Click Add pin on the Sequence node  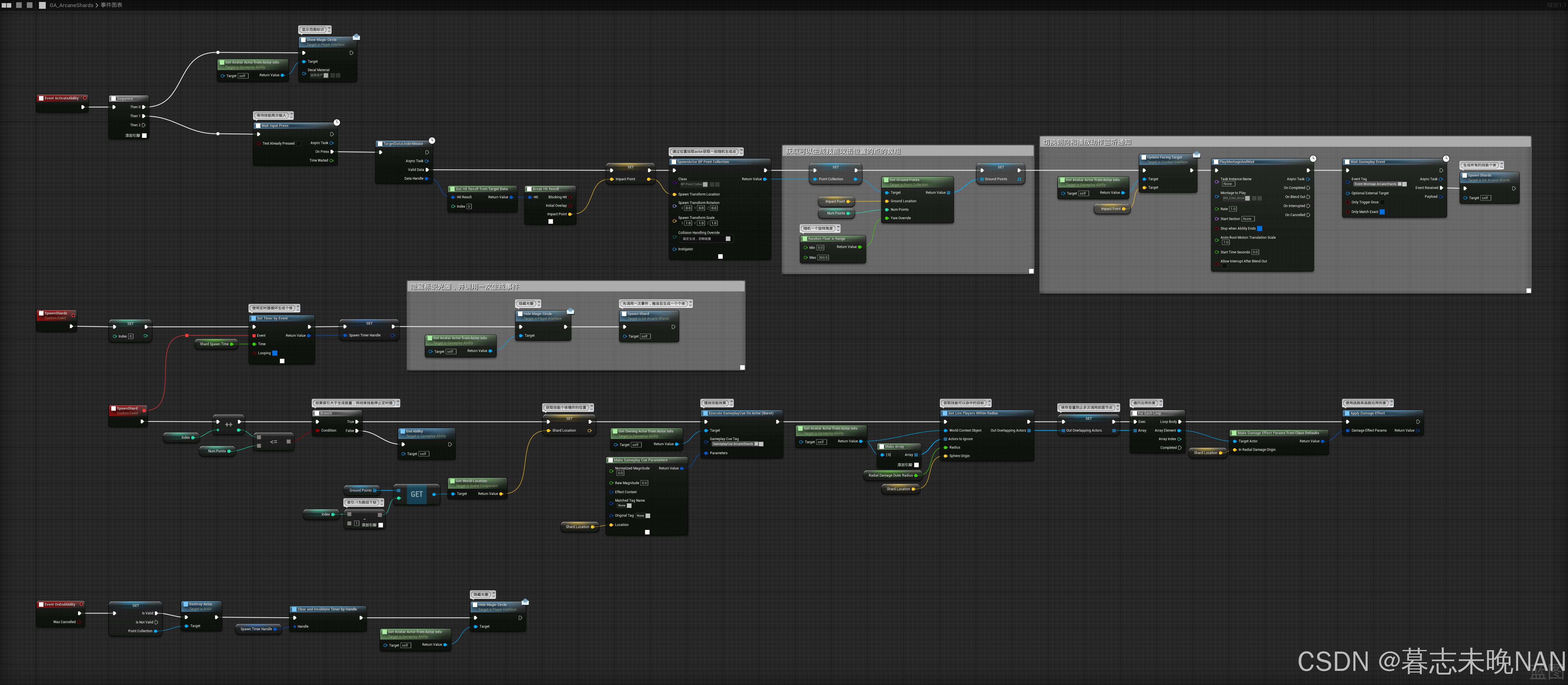click(x=136, y=135)
